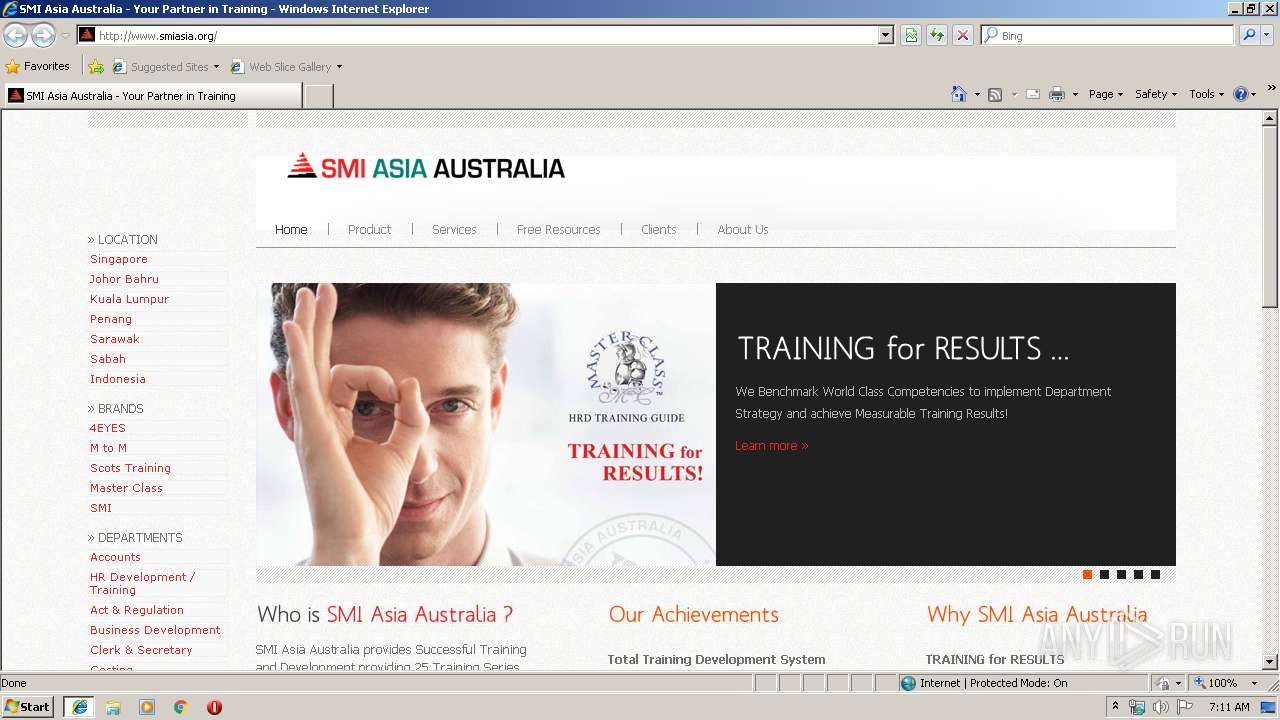Select the fifth slideshow dot

pos(1155,574)
